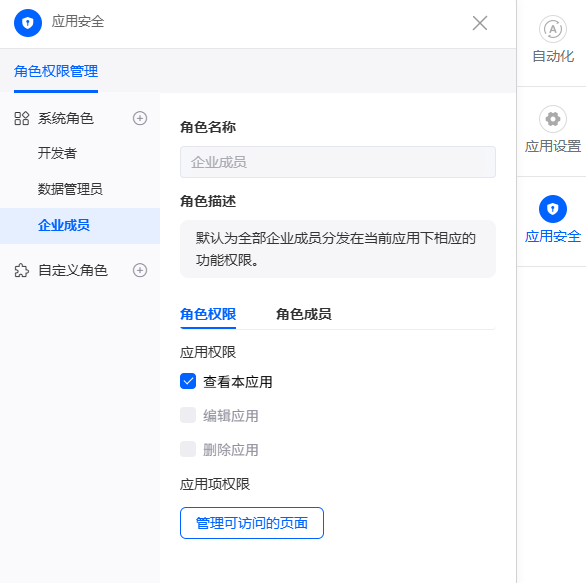Image resolution: width=586 pixels, height=583 pixels.
Task: Toggle the 编辑应用 checkbox
Action: point(188,415)
